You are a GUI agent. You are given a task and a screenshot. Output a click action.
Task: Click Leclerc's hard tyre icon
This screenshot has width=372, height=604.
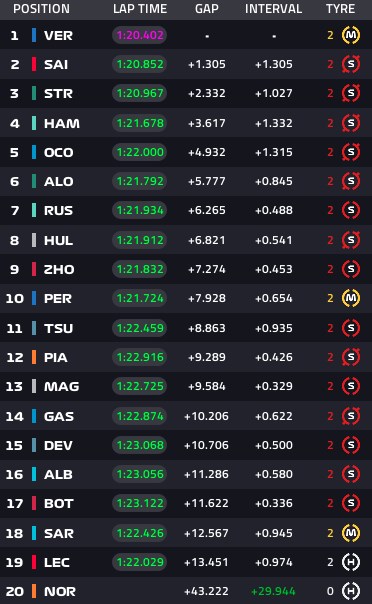(351, 562)
